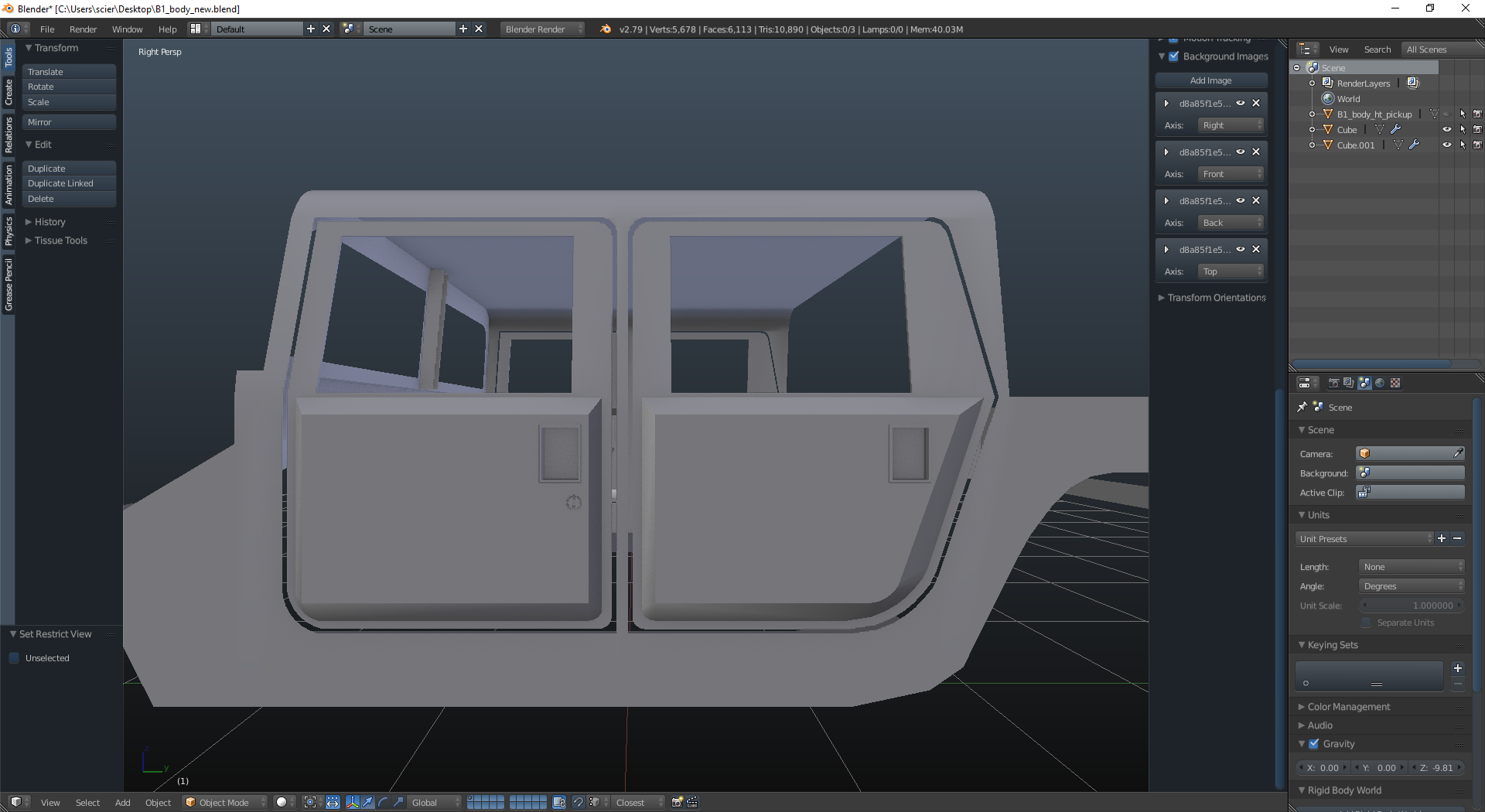Click the eyedropper in the Camera field

pos(1458,453)
